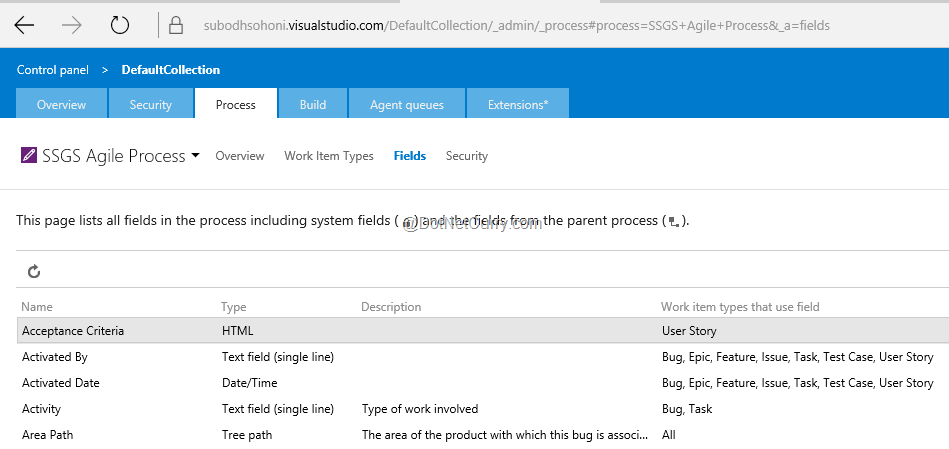The width and height of the screenshot is (949, 449).
Task: Select the Activated Date field row
Action: (482, 383)
